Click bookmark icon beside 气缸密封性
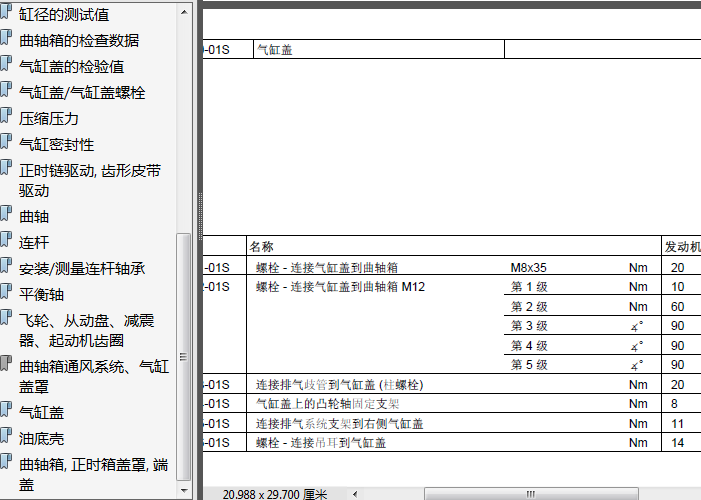Image resolution: width=701 pixels, height=500 pixels. click(x=5, y=141)
